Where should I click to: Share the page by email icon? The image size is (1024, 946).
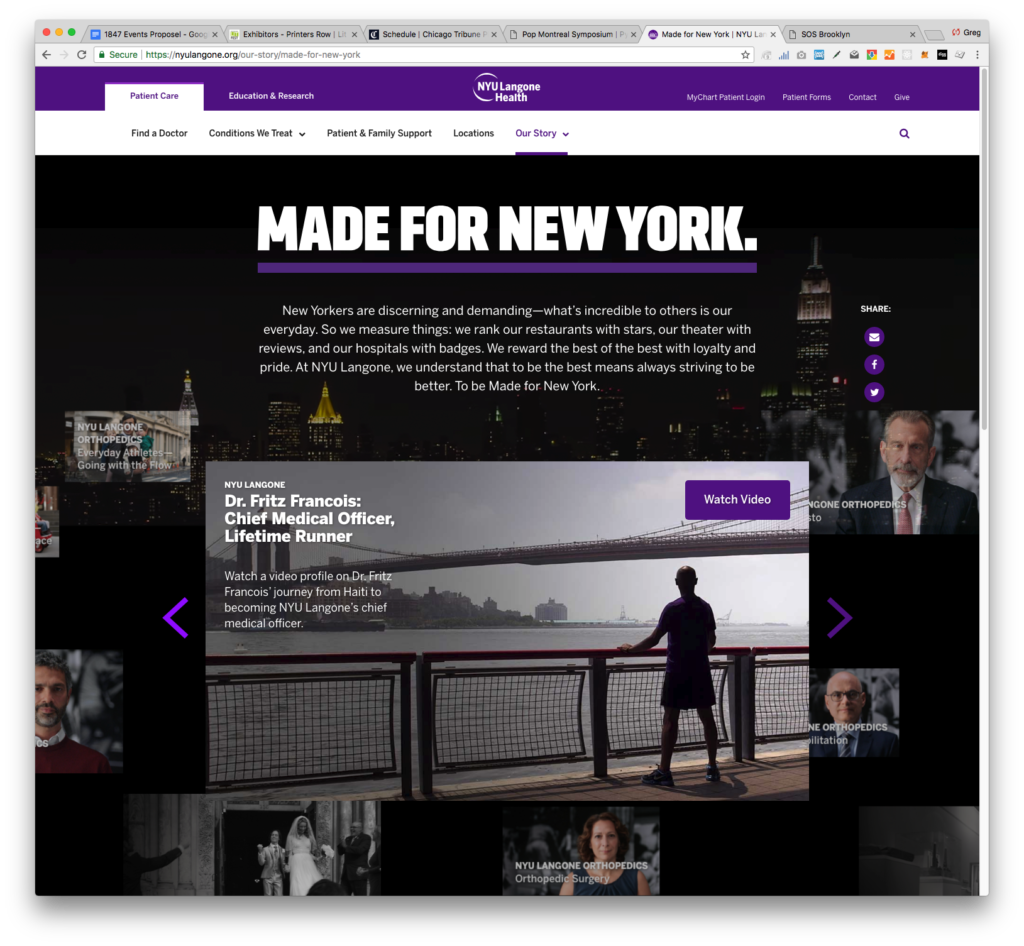tap(874, 337)
